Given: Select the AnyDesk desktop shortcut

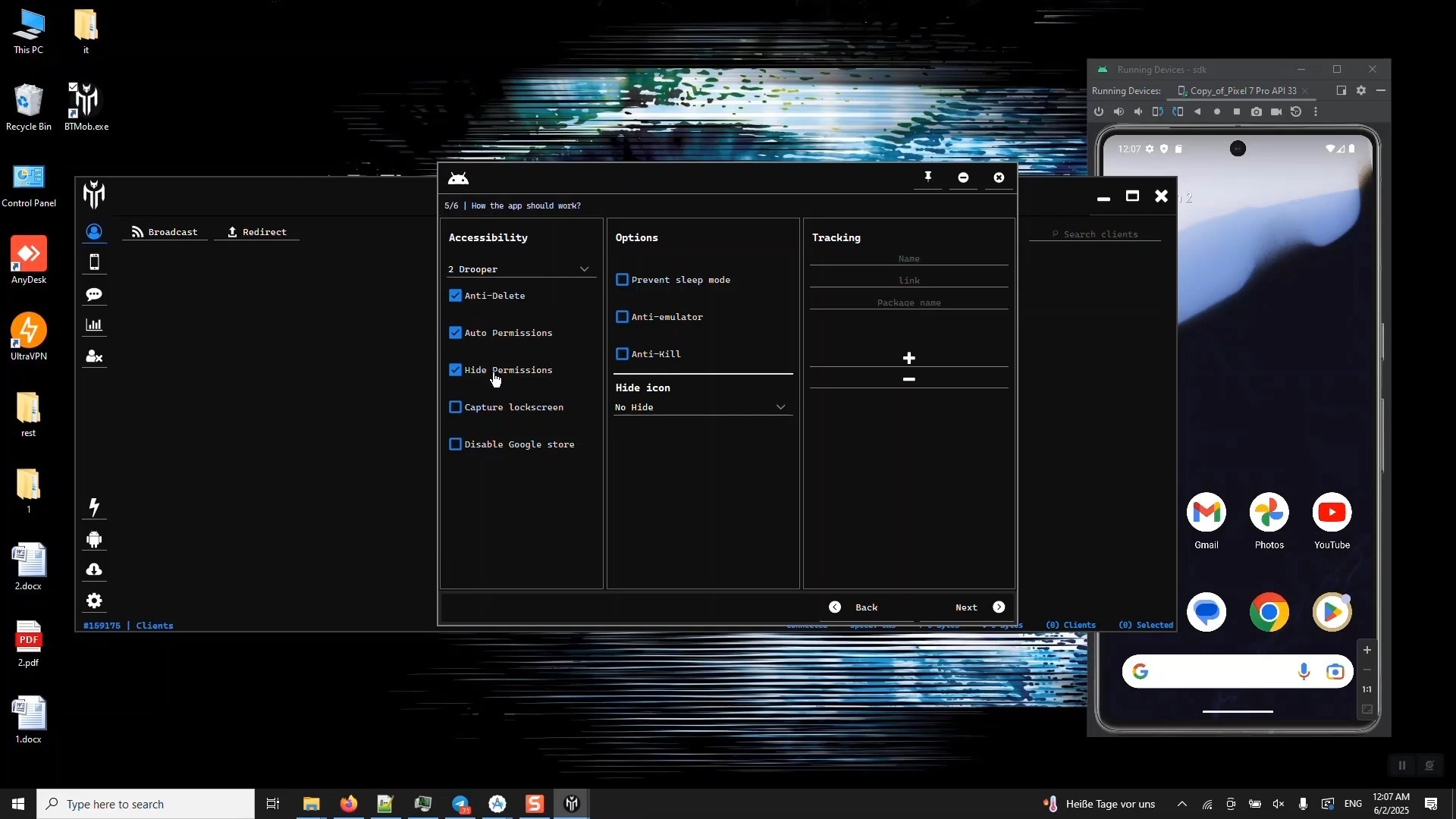Looking at the screenshot, I should click(x=29, y=260).
